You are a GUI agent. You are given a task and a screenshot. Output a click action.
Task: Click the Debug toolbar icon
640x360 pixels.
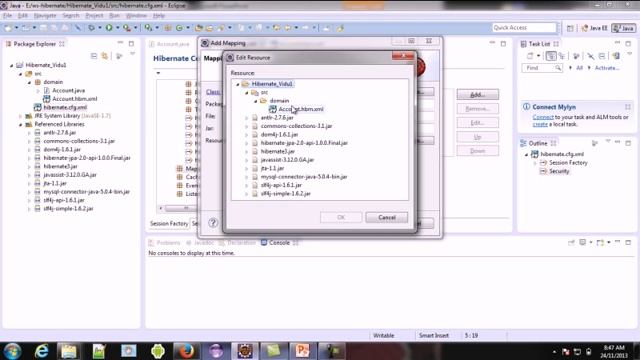click(x=92, y=28)
